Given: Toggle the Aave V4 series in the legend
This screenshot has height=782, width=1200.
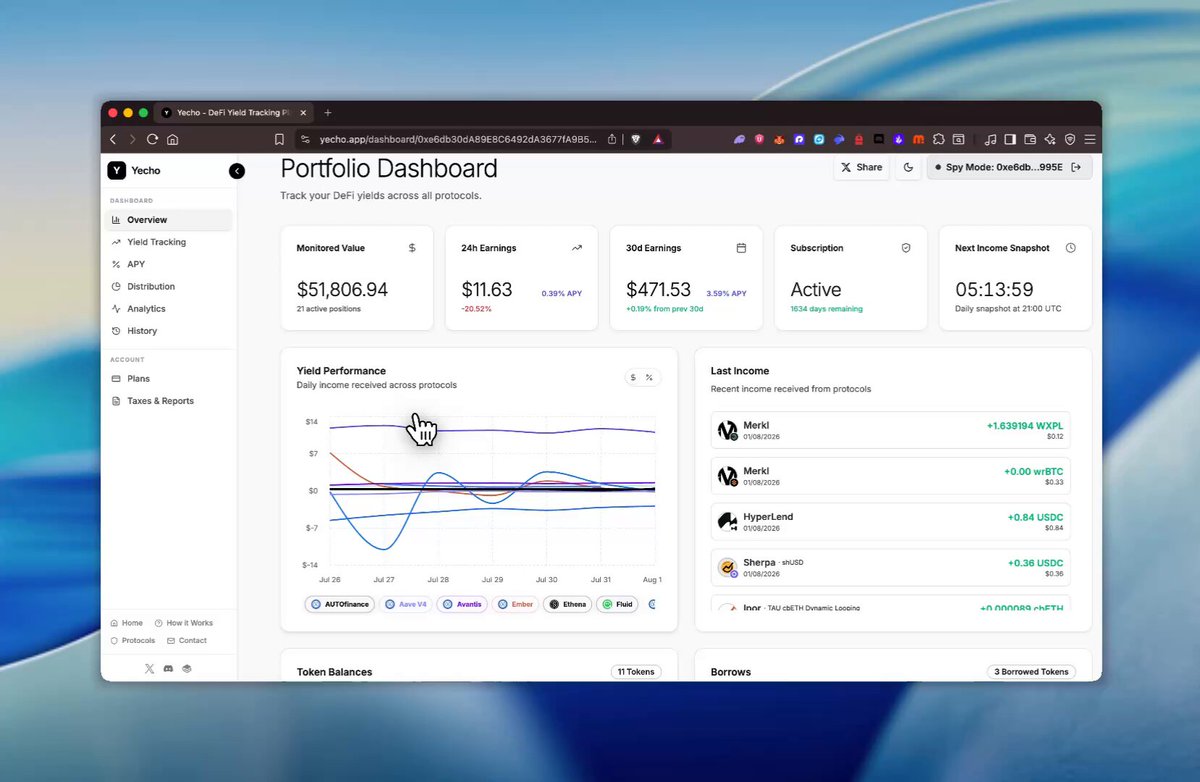Looking at the screenshot, I should tap(405, 604).
